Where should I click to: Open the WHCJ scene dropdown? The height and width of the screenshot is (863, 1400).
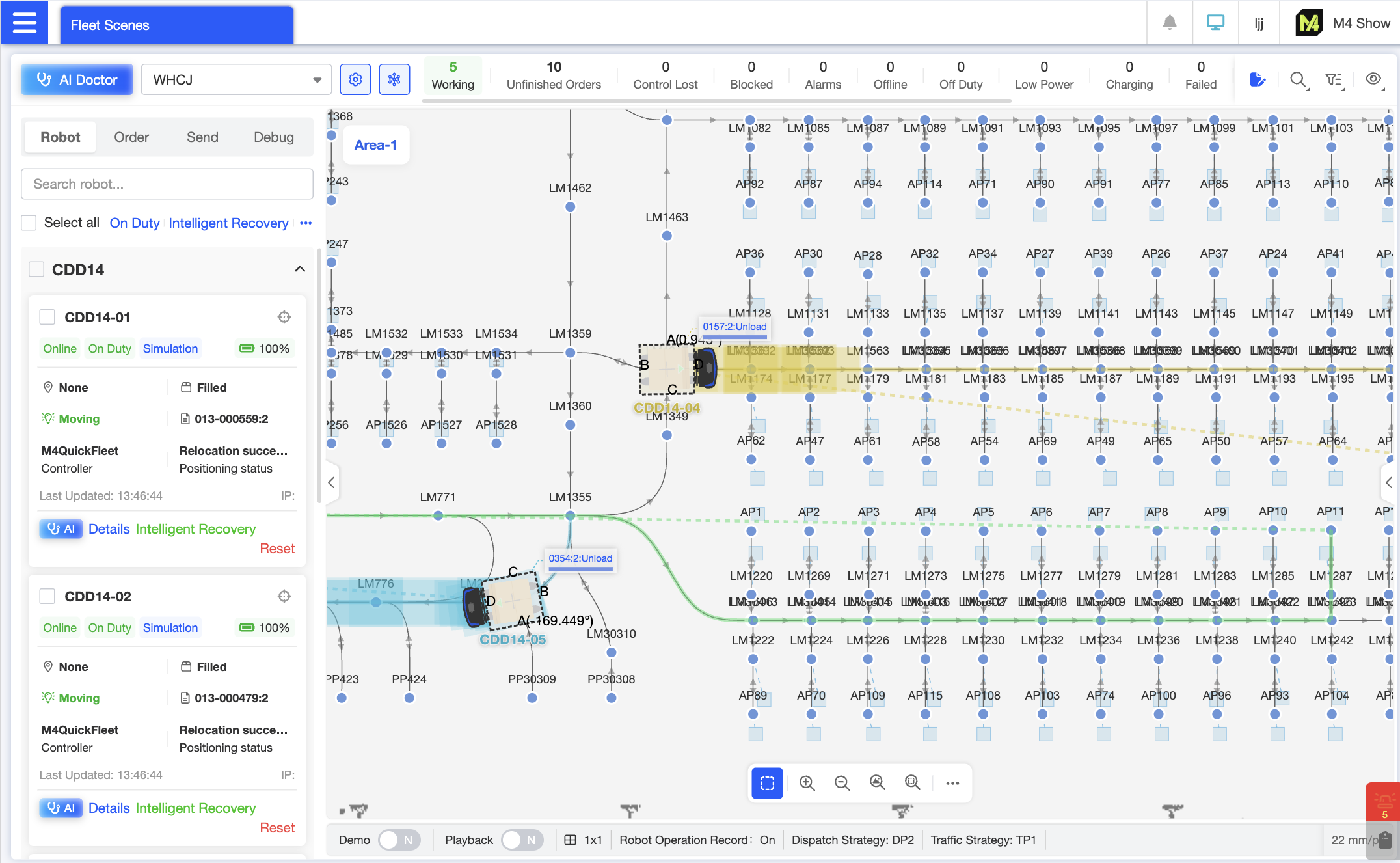point(236,79)
